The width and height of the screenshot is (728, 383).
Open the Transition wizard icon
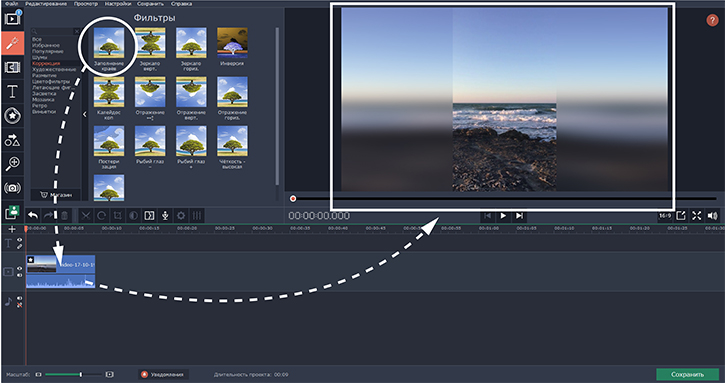(x=149, y=215)
